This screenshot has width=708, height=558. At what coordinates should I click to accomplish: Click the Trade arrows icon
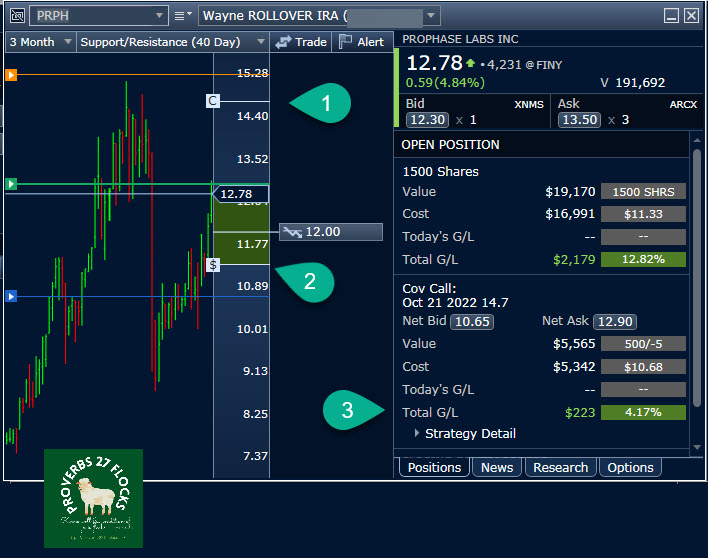tap(284, 42)
